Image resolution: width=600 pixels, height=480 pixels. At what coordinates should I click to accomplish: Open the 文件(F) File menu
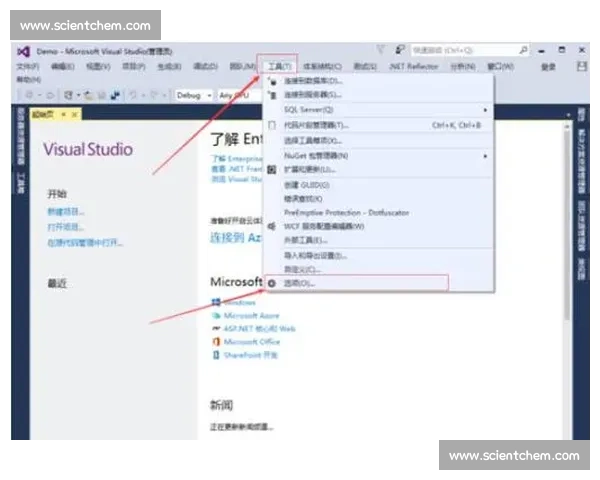28,67
